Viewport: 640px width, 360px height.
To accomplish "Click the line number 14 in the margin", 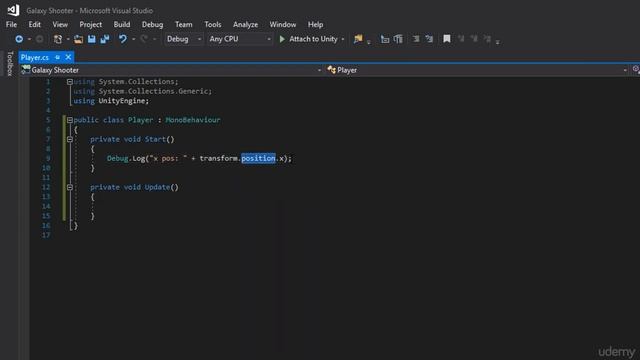I will click(x=46, y=206).
